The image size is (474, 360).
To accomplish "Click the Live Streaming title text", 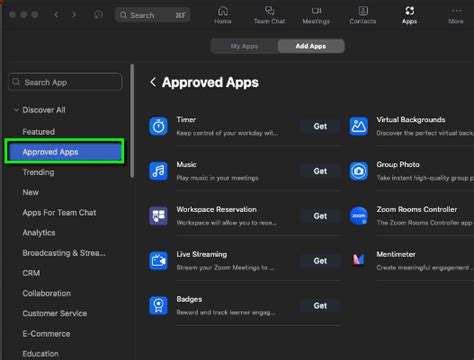I will click(202, 254).
